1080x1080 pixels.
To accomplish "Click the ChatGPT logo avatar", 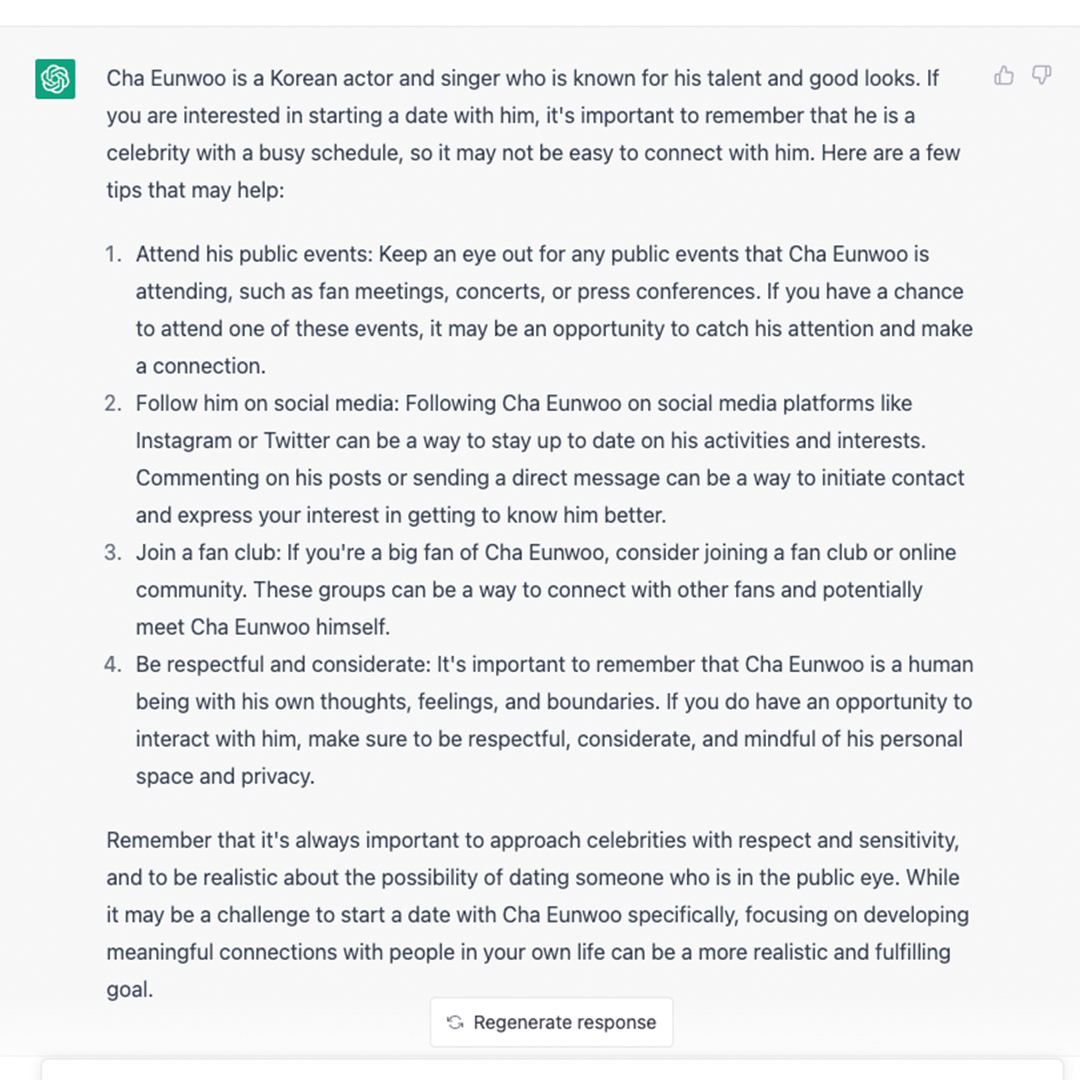I will [55, 79].
